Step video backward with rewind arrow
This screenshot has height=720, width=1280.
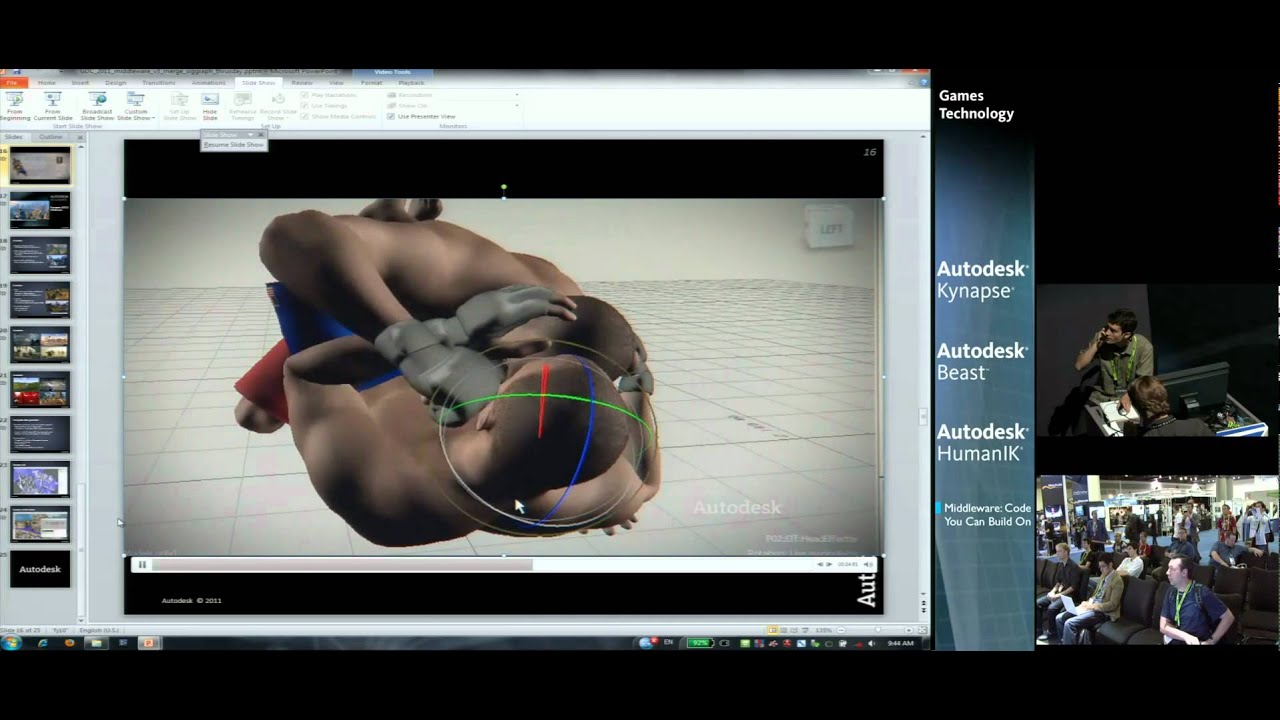[x=821, y=565]
